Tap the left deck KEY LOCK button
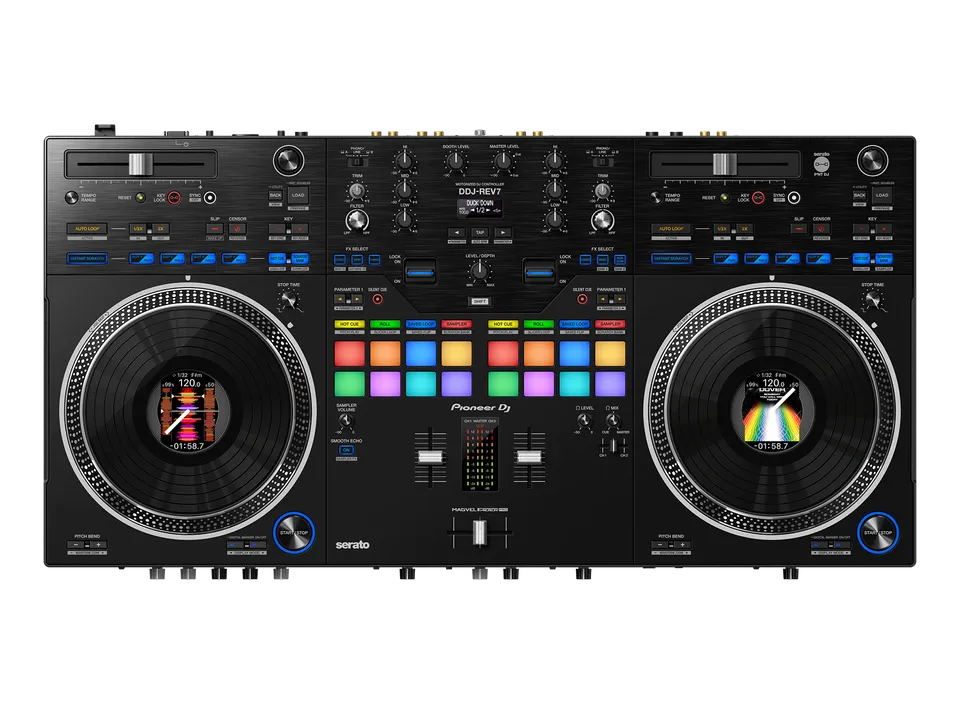This screenshot has height=705, width=960. coord(174,198)
